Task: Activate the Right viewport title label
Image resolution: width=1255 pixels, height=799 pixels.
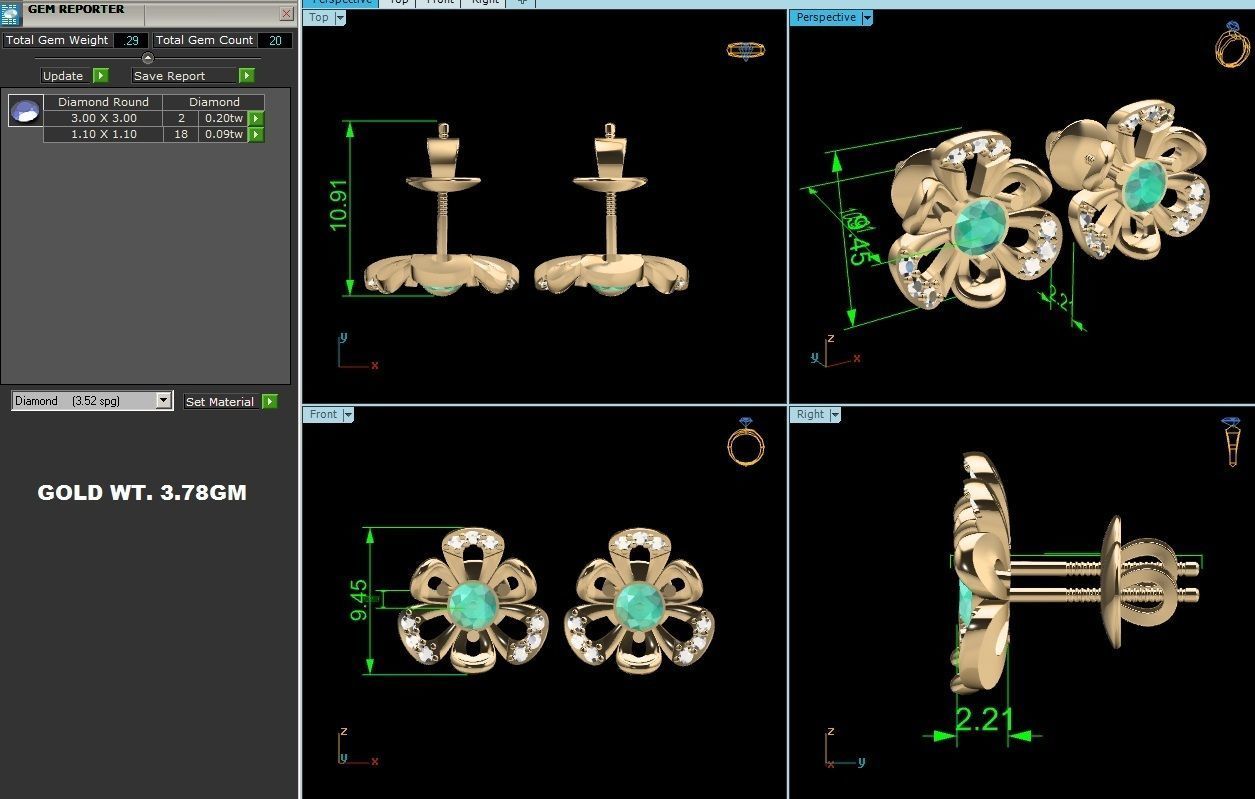Action: [811, 415]
